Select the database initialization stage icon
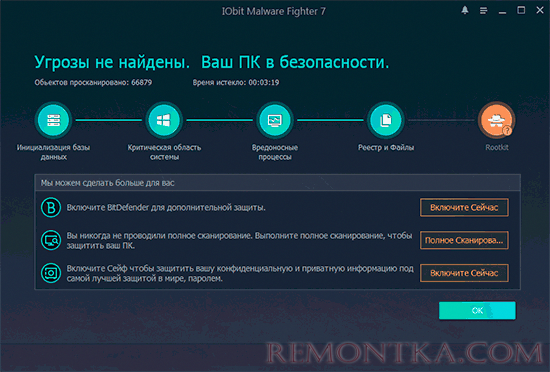The width and height of the screenshot is (550, 372). pyautogui.click(x=53, y=120)
